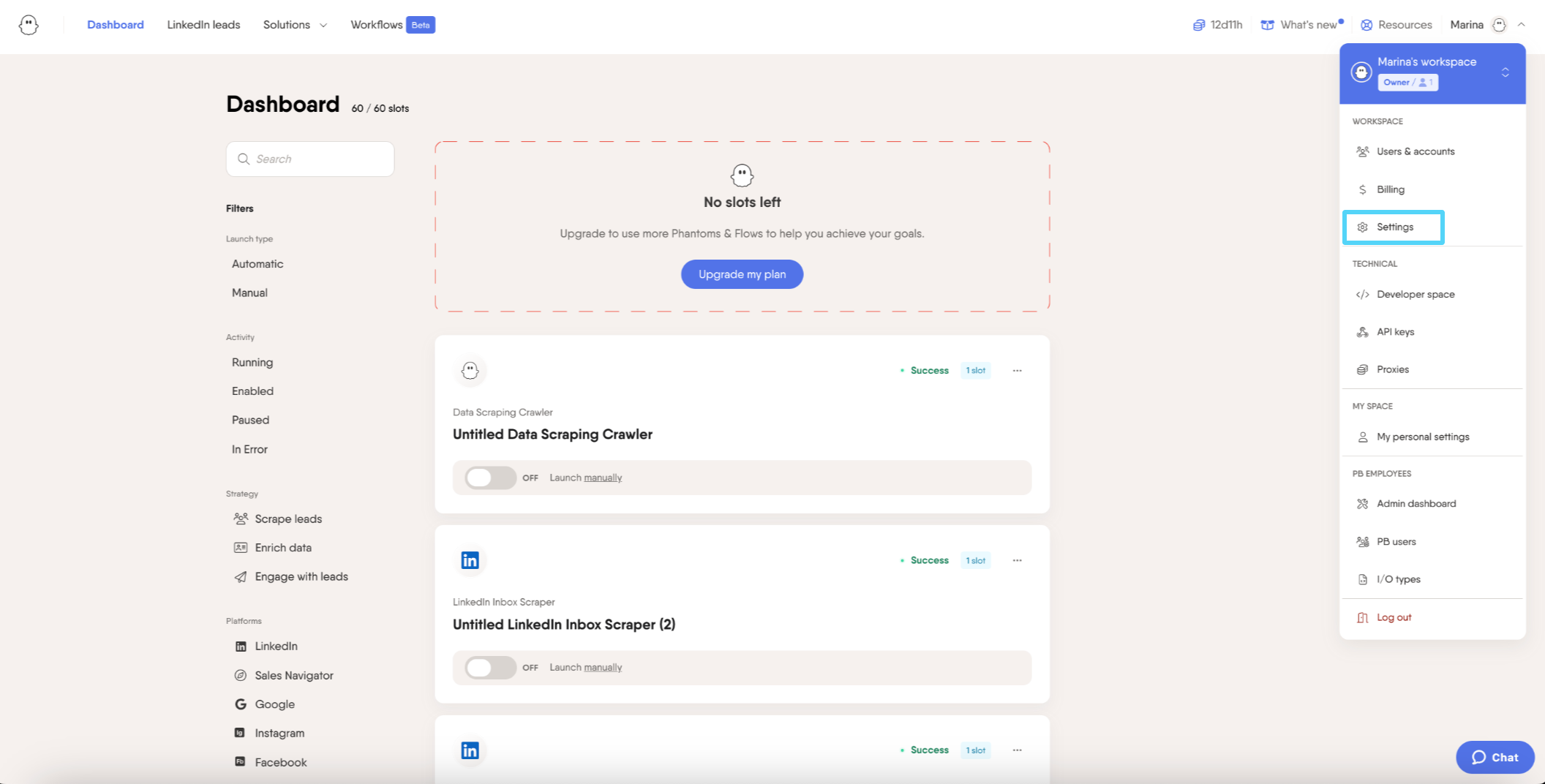
Task: Click the API keys icon
Action: click(x=1362, y=332)
